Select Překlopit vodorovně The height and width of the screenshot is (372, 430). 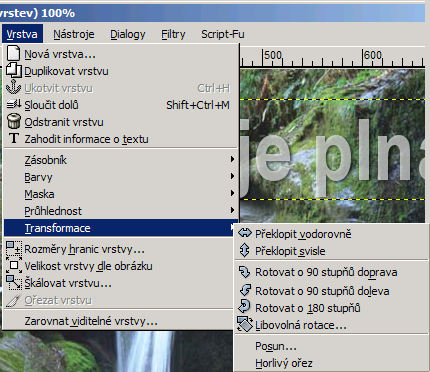[332, 234]
